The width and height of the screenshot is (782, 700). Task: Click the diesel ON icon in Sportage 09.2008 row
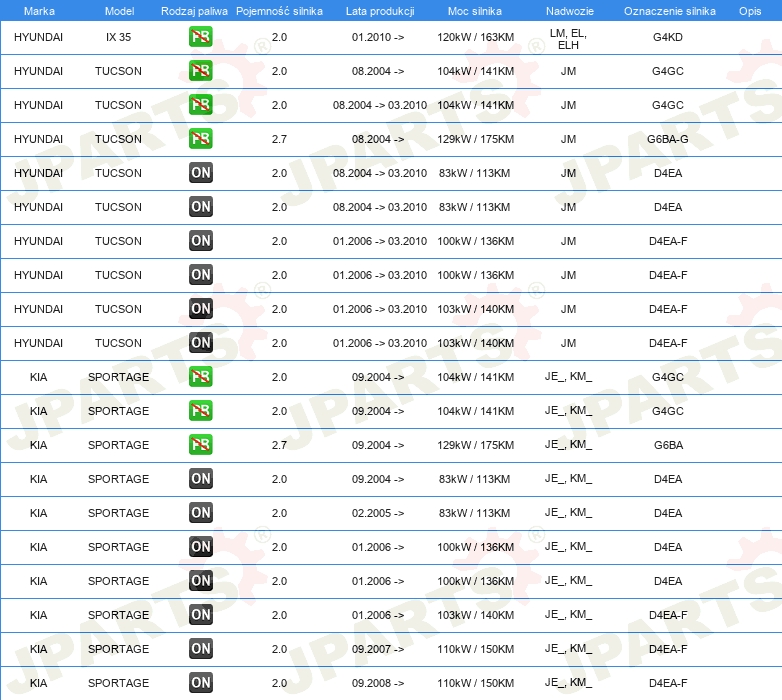point(200,683)
